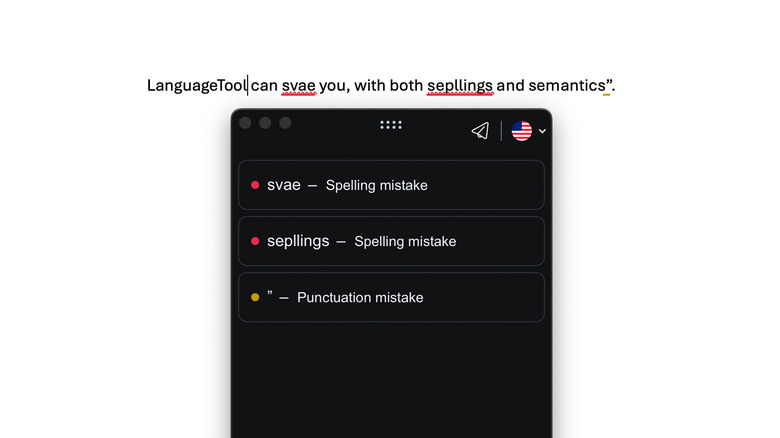Click the paper plane send icon

[480, 131]
